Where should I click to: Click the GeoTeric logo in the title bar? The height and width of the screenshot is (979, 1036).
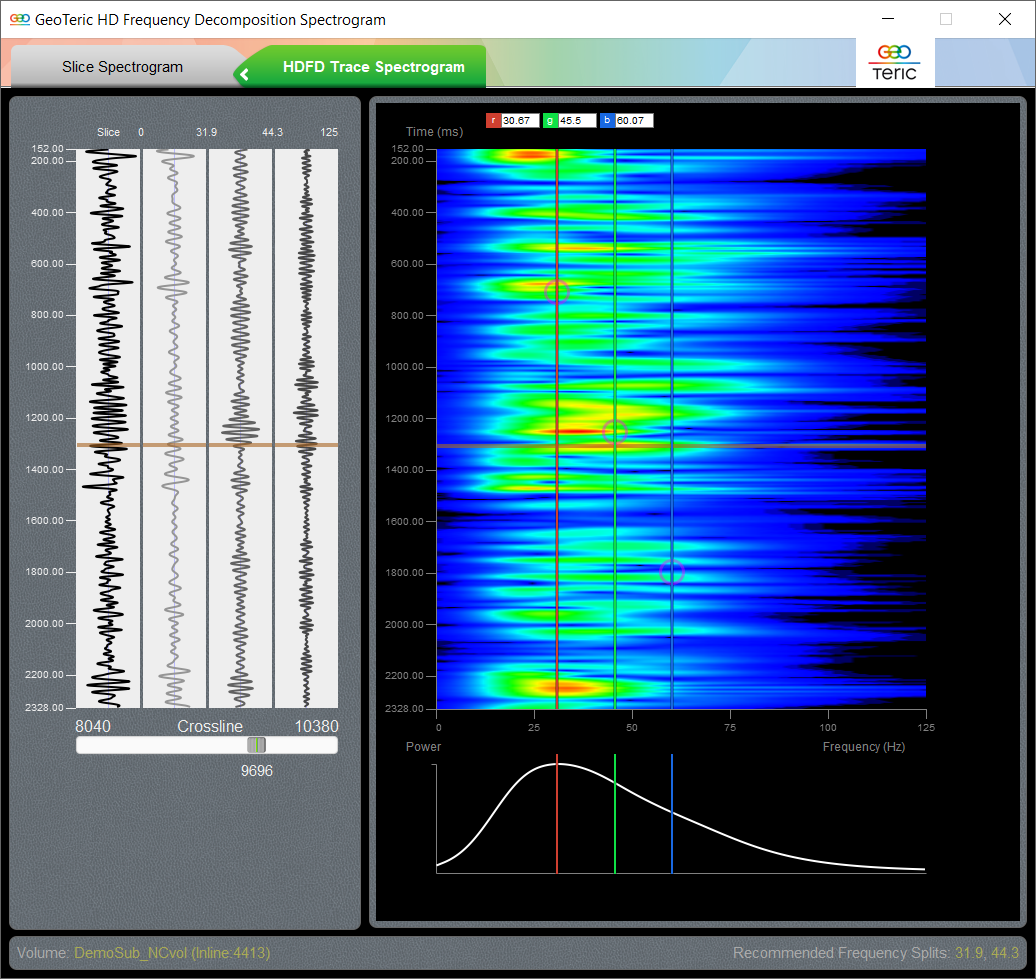click(x=20, y=19)
